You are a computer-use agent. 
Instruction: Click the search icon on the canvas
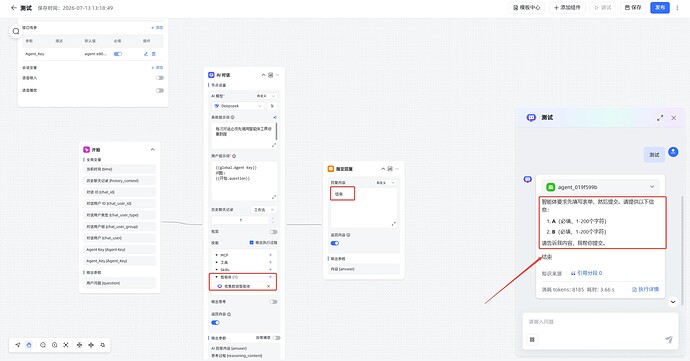pyautogui.click(x=16, y=31)
